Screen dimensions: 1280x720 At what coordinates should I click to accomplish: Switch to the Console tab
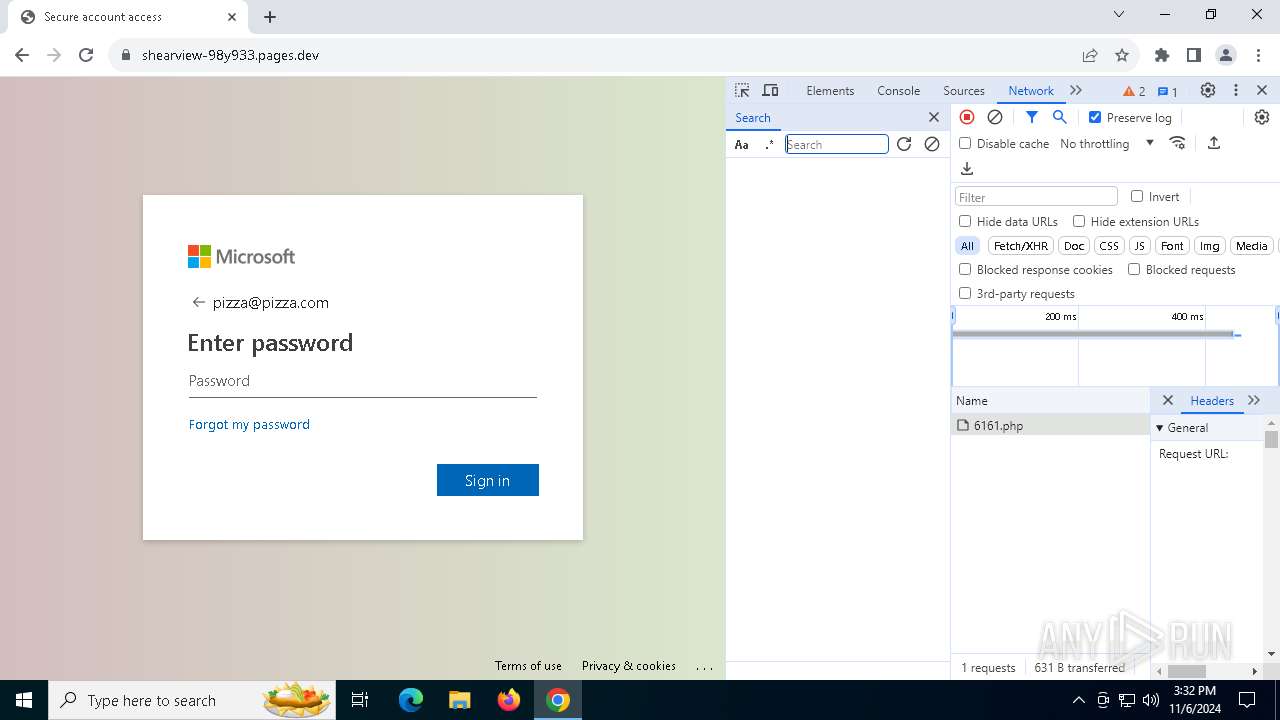point(898,90)
